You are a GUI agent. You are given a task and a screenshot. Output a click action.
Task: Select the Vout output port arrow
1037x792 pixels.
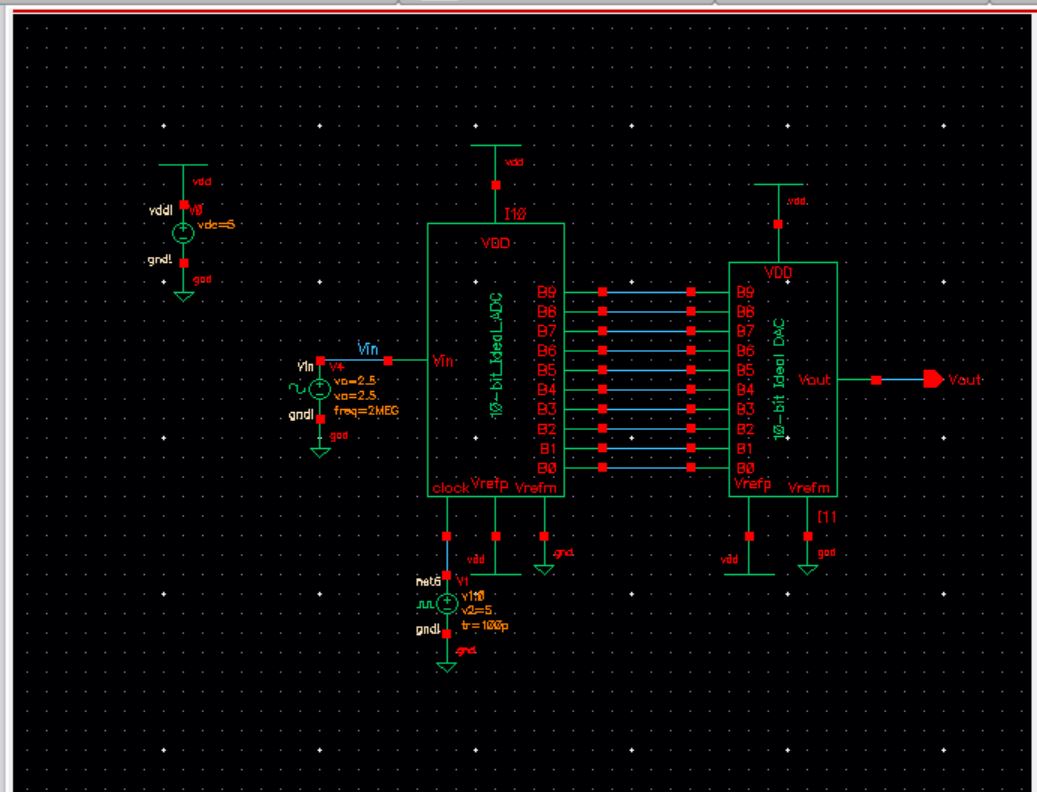click(x=932, y=378)
